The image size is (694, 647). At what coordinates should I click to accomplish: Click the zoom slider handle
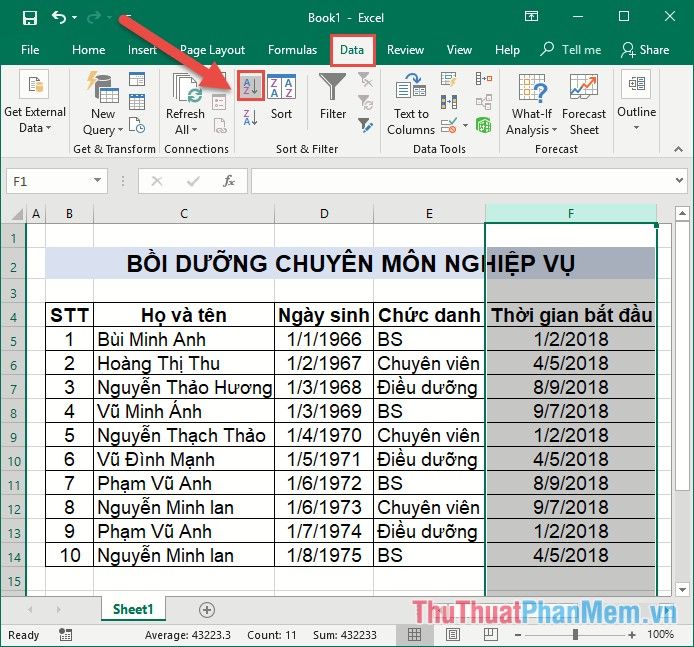tap(575, 635)
